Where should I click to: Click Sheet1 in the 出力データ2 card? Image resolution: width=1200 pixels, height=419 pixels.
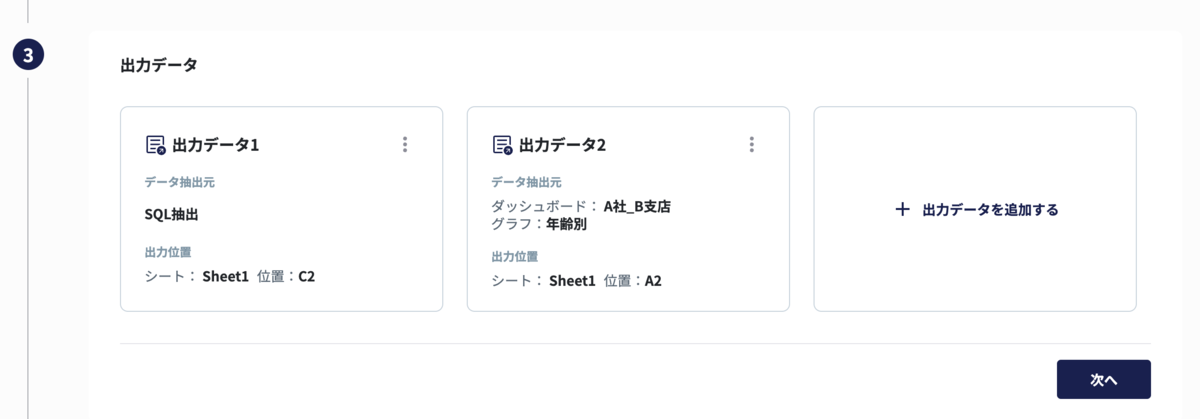click(572, 281)
